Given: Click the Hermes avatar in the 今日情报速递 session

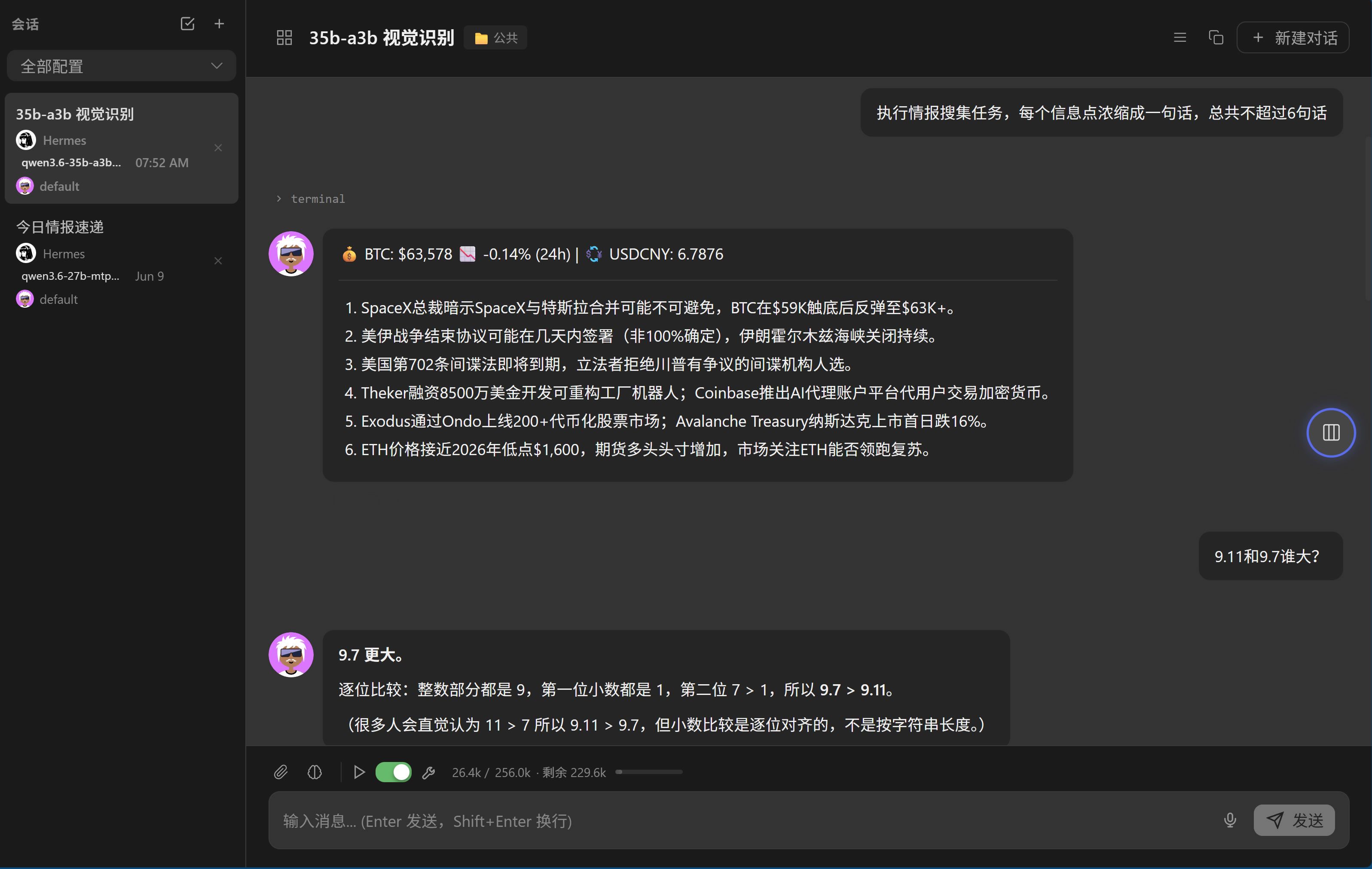Looking at the screenshot, I should tap(26, 253).
